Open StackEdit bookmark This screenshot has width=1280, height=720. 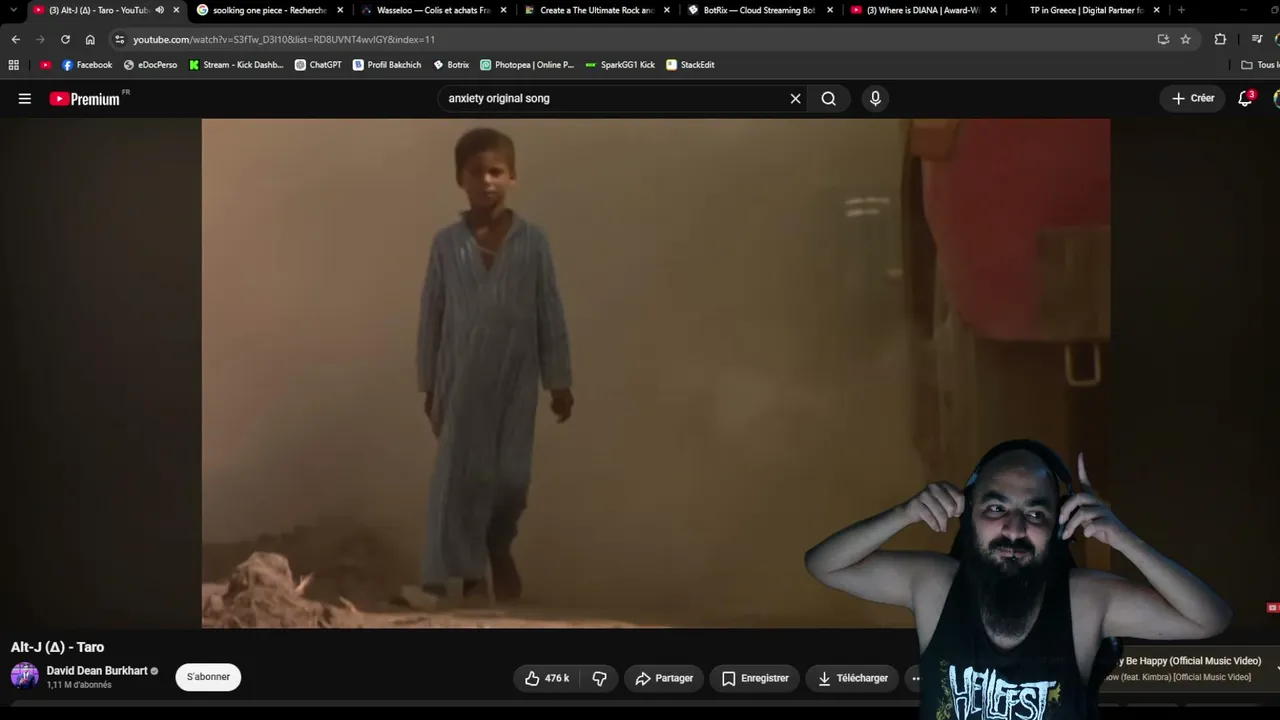click(x=690, y=65)
